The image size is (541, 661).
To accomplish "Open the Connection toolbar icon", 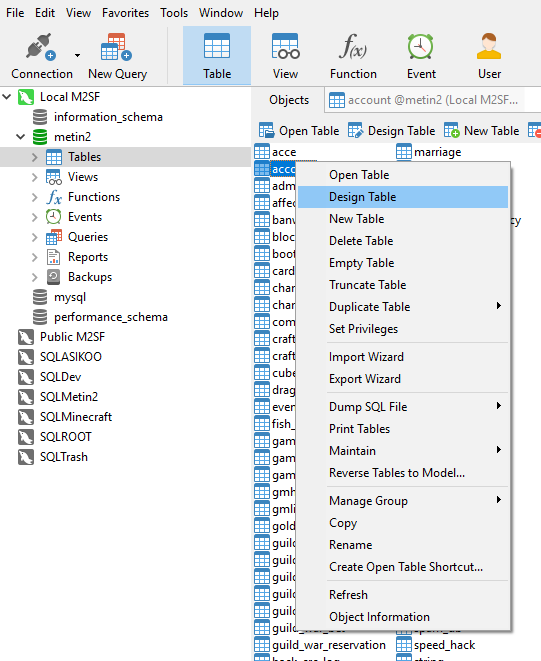I will pos(40,47).
